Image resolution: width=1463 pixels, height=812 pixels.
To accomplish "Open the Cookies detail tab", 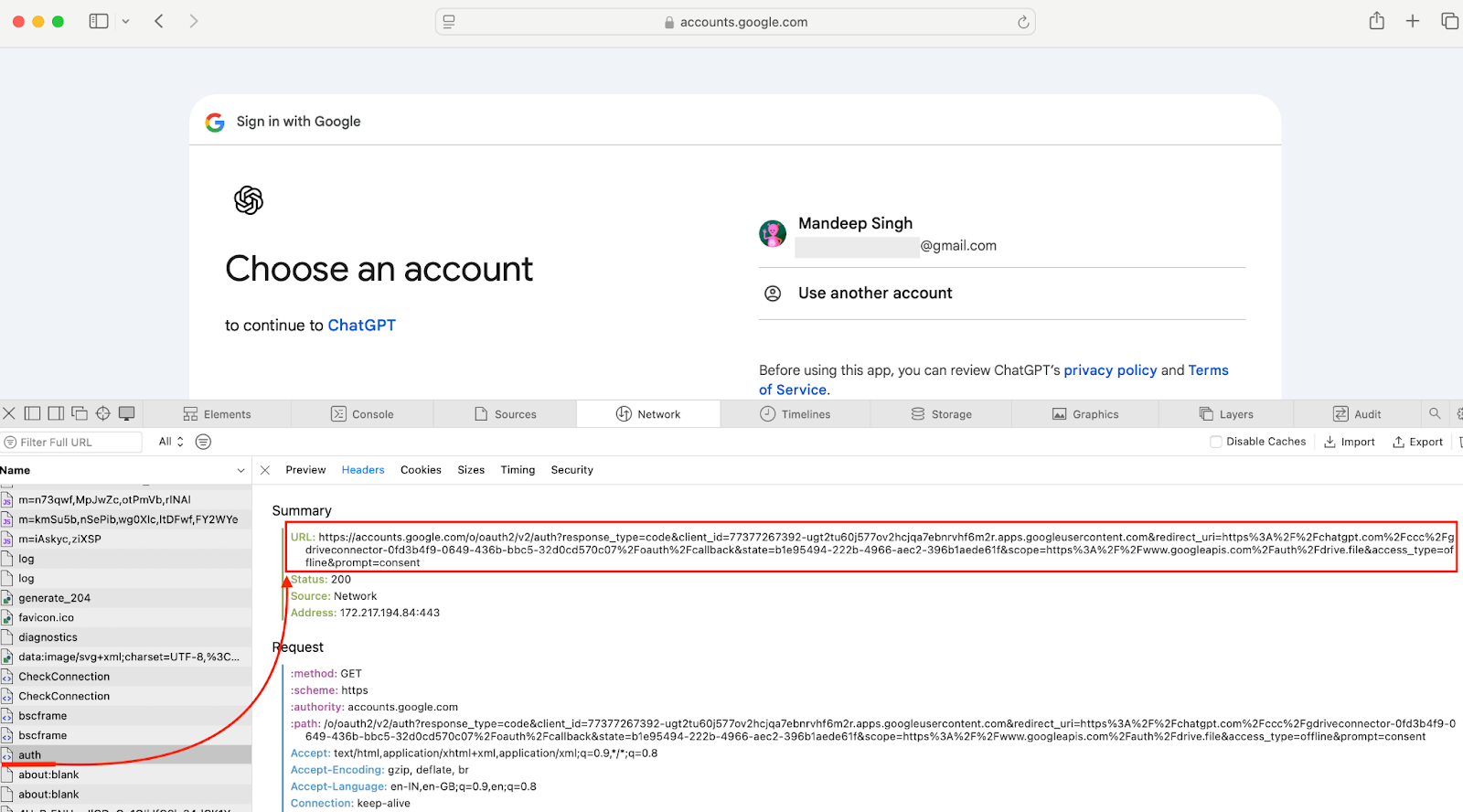I will click(421, 470).
